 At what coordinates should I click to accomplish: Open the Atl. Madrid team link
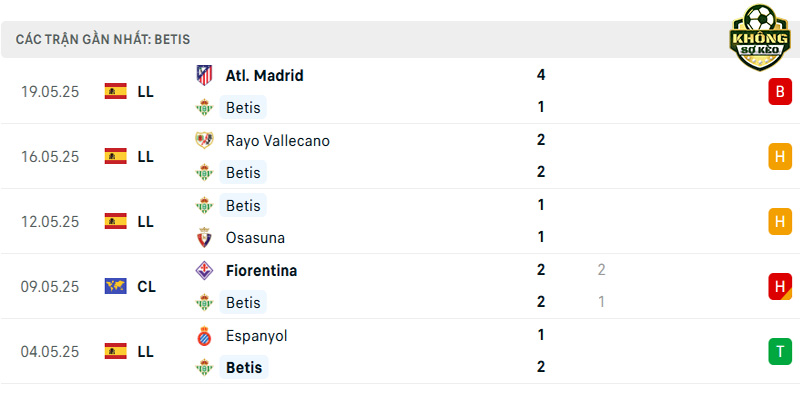pos(264,76)
